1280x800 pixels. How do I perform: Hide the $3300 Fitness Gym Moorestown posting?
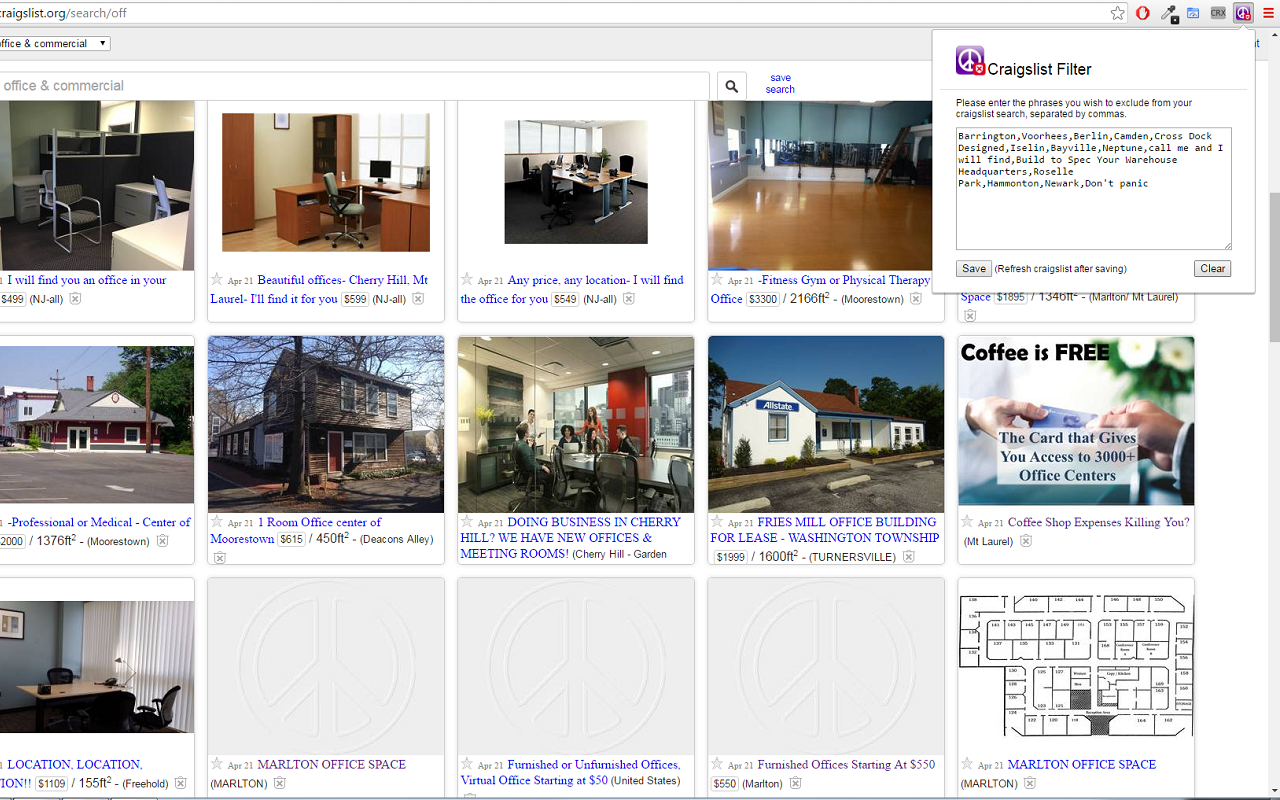[x=915, y=299]
